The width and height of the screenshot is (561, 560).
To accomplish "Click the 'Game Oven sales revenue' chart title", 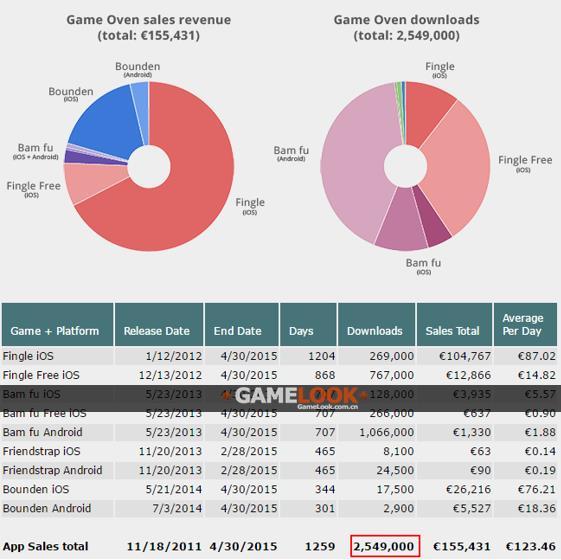I will (x=148, y=28).
